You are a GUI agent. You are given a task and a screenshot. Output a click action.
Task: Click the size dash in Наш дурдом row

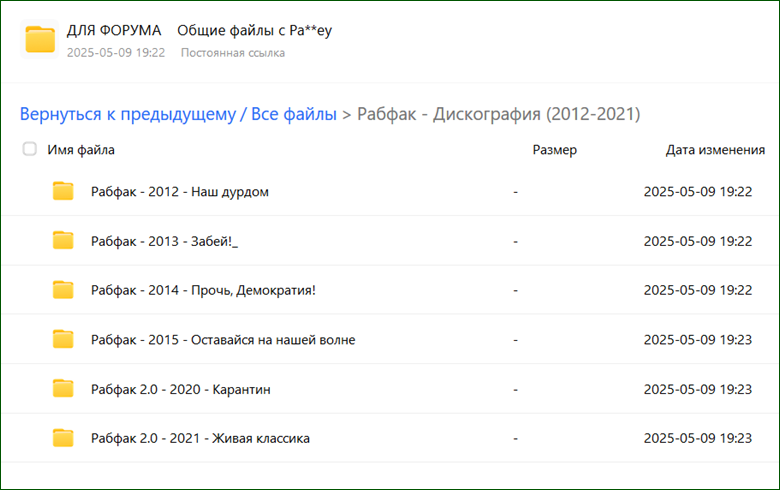[x=515, y=192]
